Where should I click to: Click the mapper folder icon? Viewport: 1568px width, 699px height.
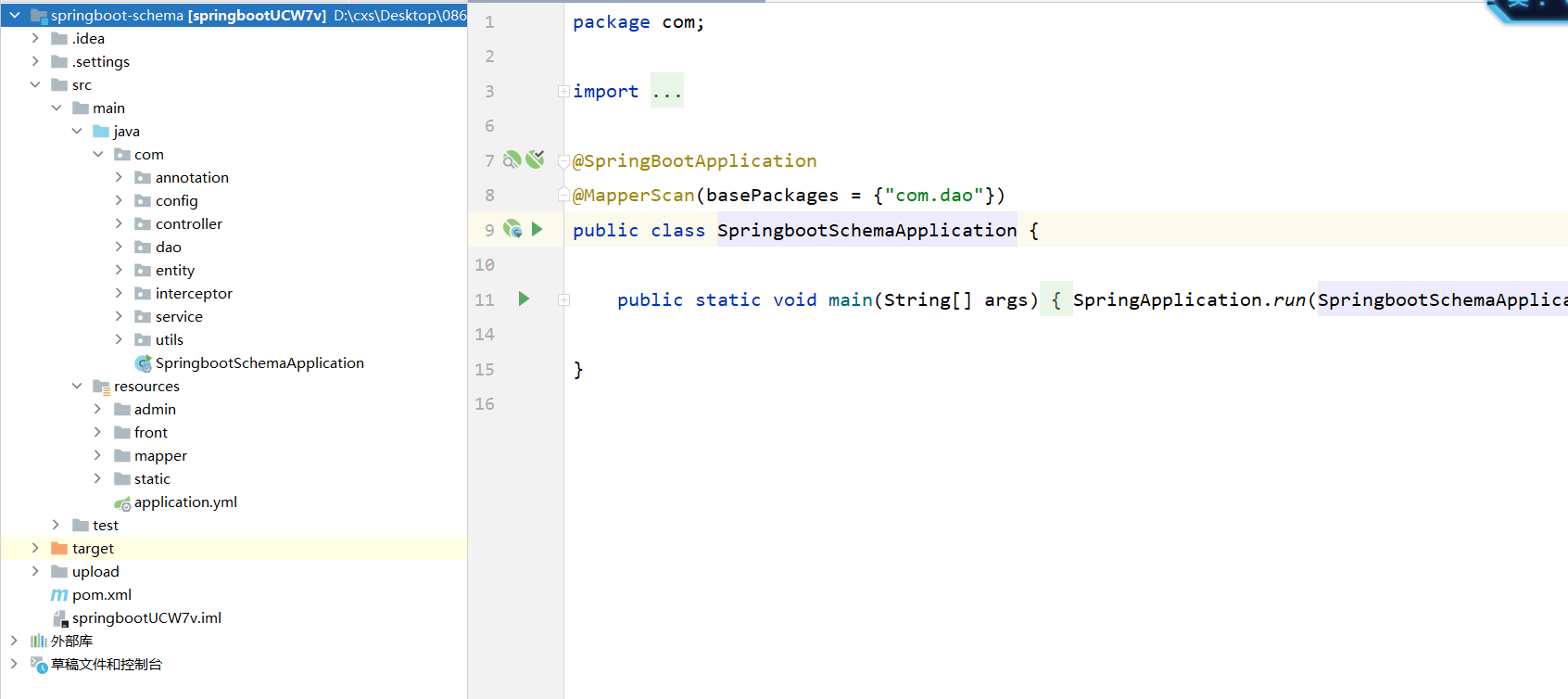[x=122, y=456]
